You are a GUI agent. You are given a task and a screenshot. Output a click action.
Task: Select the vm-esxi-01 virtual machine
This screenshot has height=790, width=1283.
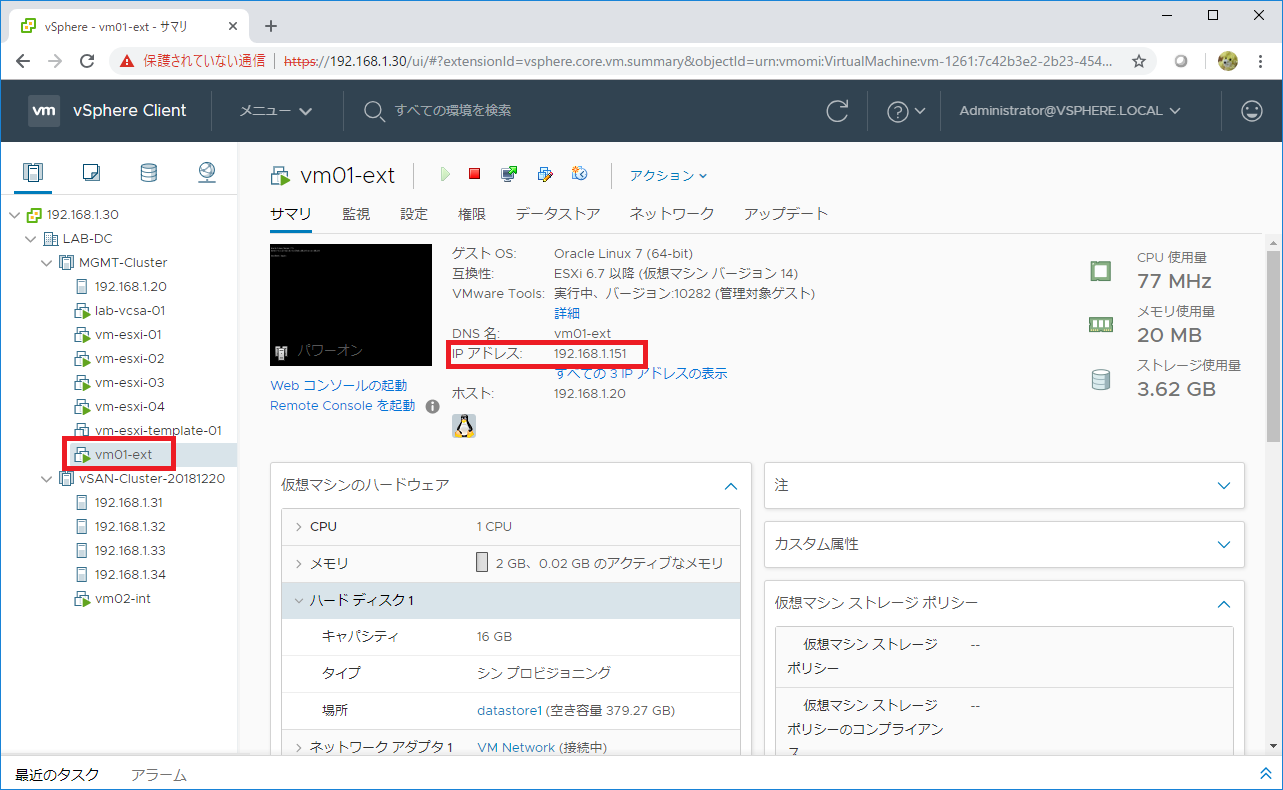click(x=128, y=334)
